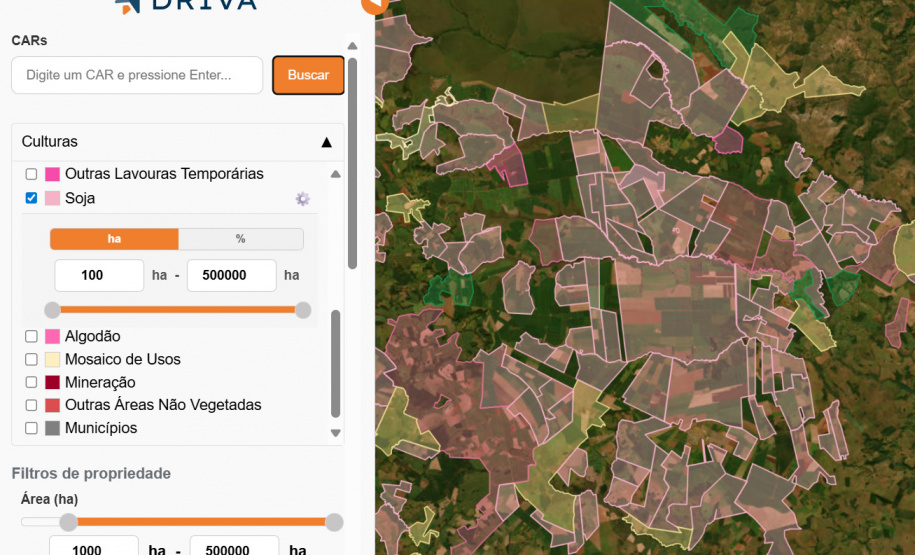Click the Culturas list scrollbar thumb
Image resolution: width=915 pixels, height=555 pixels.
point(336,364)
